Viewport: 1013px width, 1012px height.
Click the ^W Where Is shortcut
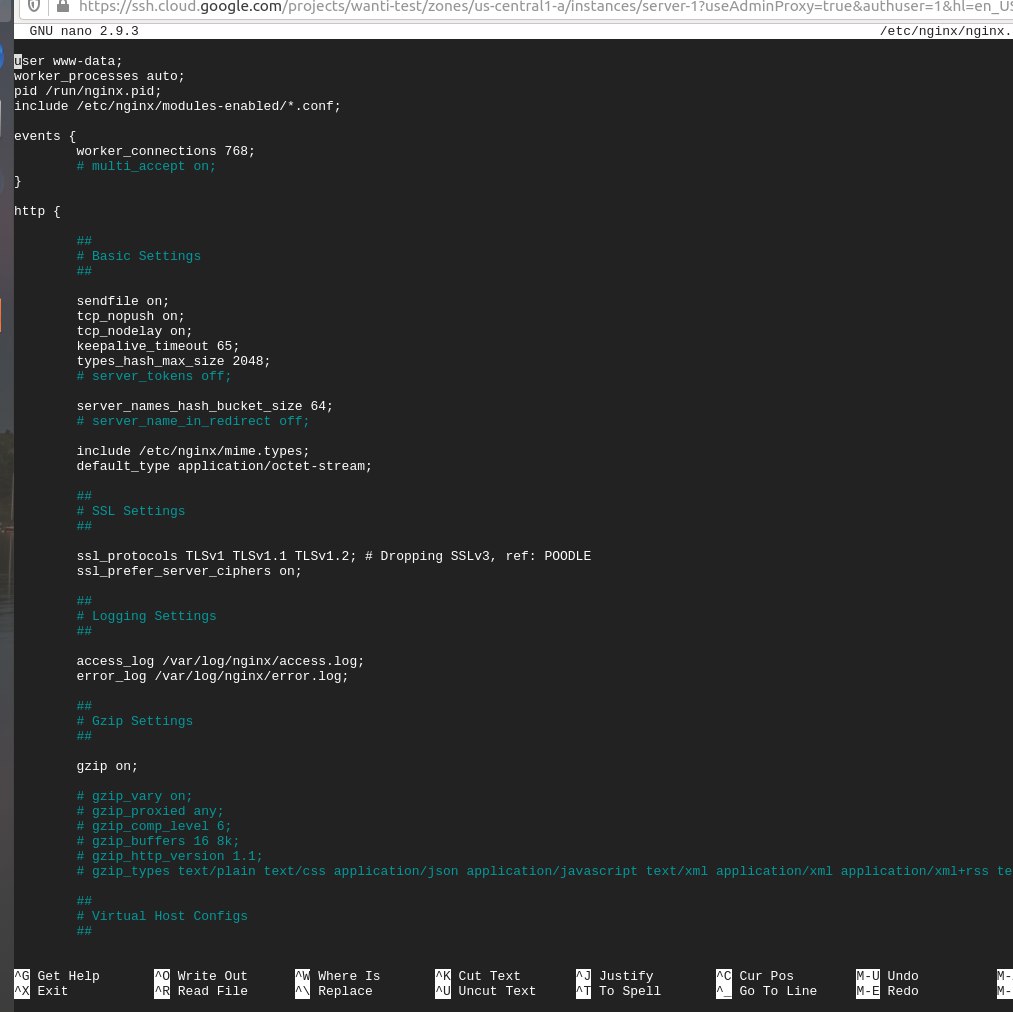[x=337, y=976]
